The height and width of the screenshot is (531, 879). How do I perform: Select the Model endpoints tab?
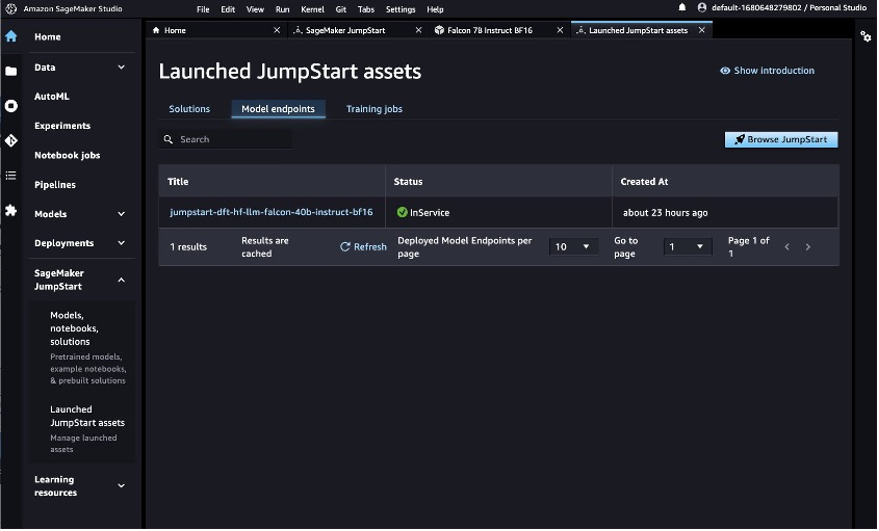pos(278,109)
